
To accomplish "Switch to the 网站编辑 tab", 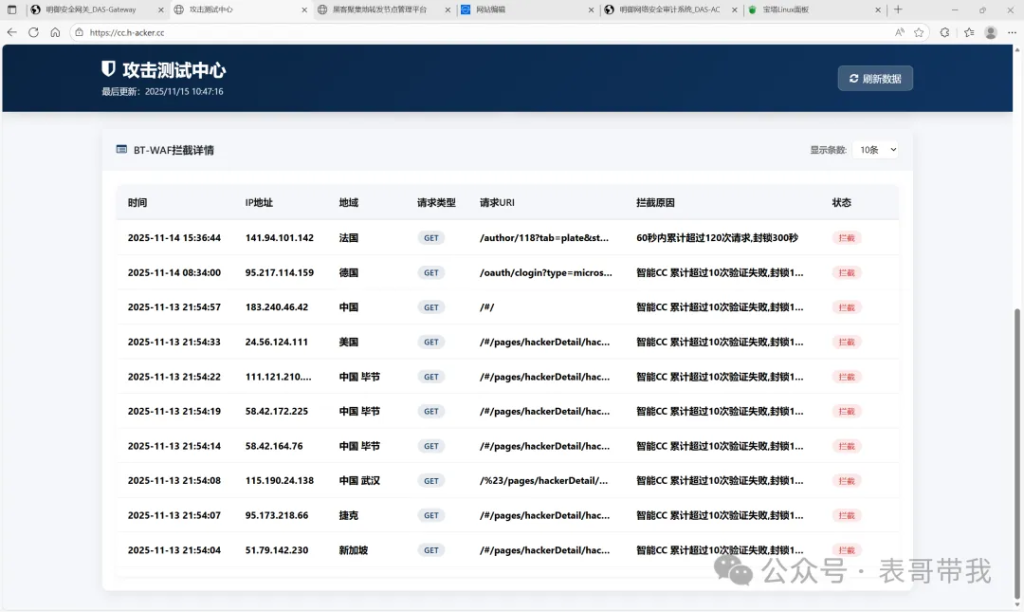I will [x=520, y=9].
